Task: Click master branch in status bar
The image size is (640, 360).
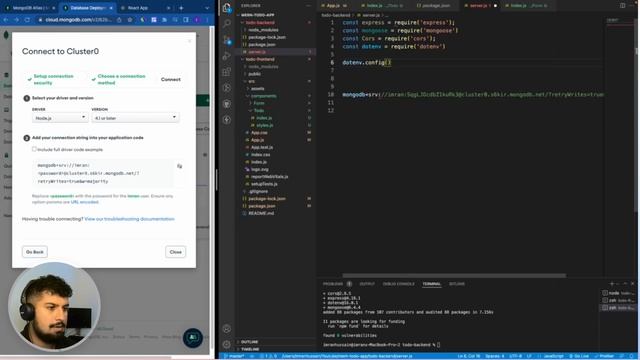Action: point(234,356)
